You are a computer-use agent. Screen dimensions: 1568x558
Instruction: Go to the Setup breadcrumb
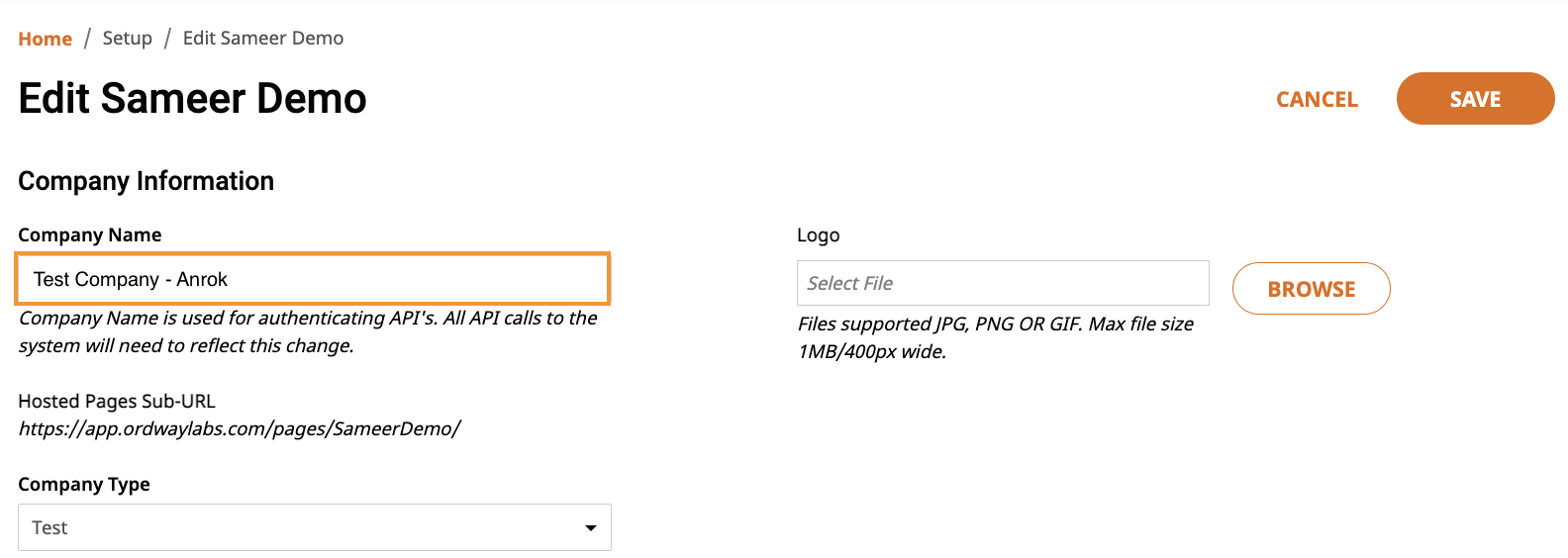click(x=128, y=39)
